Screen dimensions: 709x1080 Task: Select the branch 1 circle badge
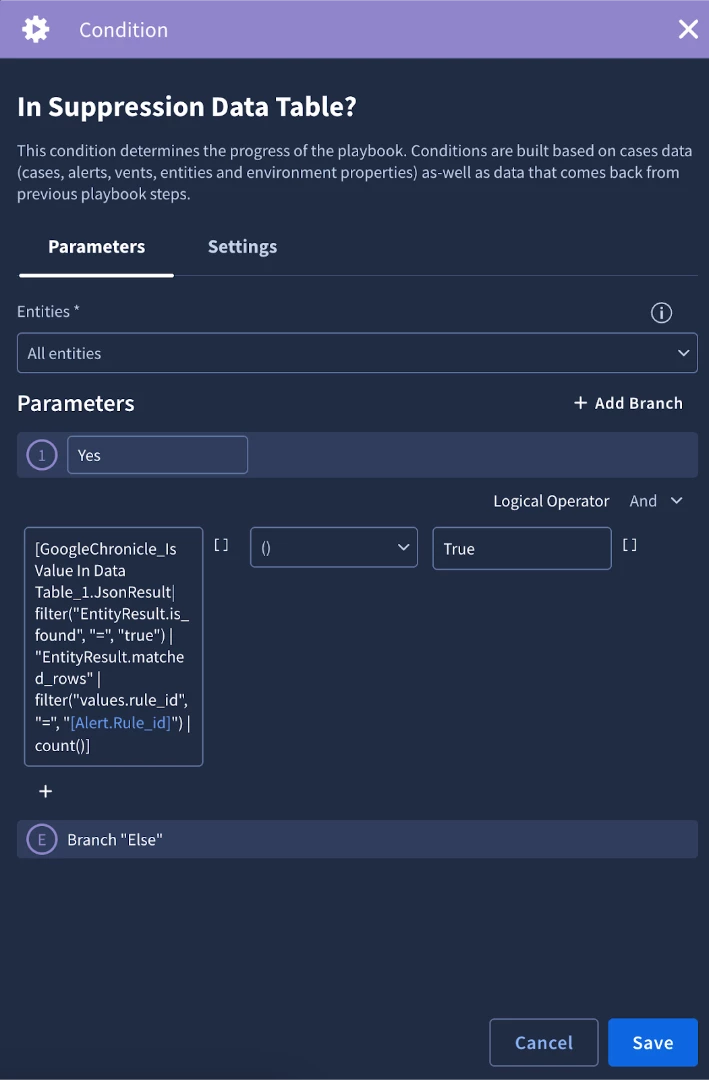[41, 455]
